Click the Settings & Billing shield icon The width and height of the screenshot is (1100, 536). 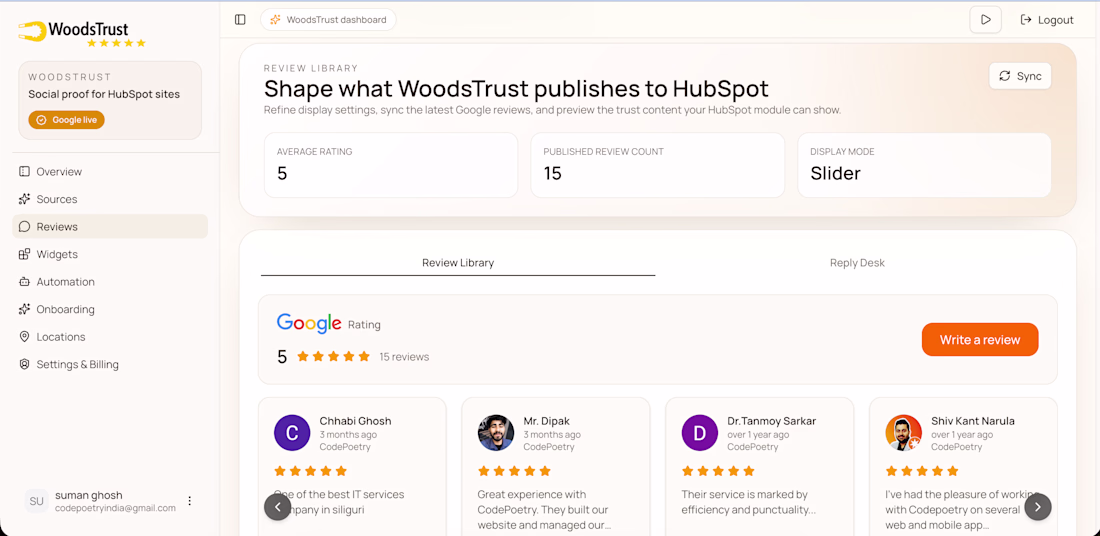click(x=25, y=364)
